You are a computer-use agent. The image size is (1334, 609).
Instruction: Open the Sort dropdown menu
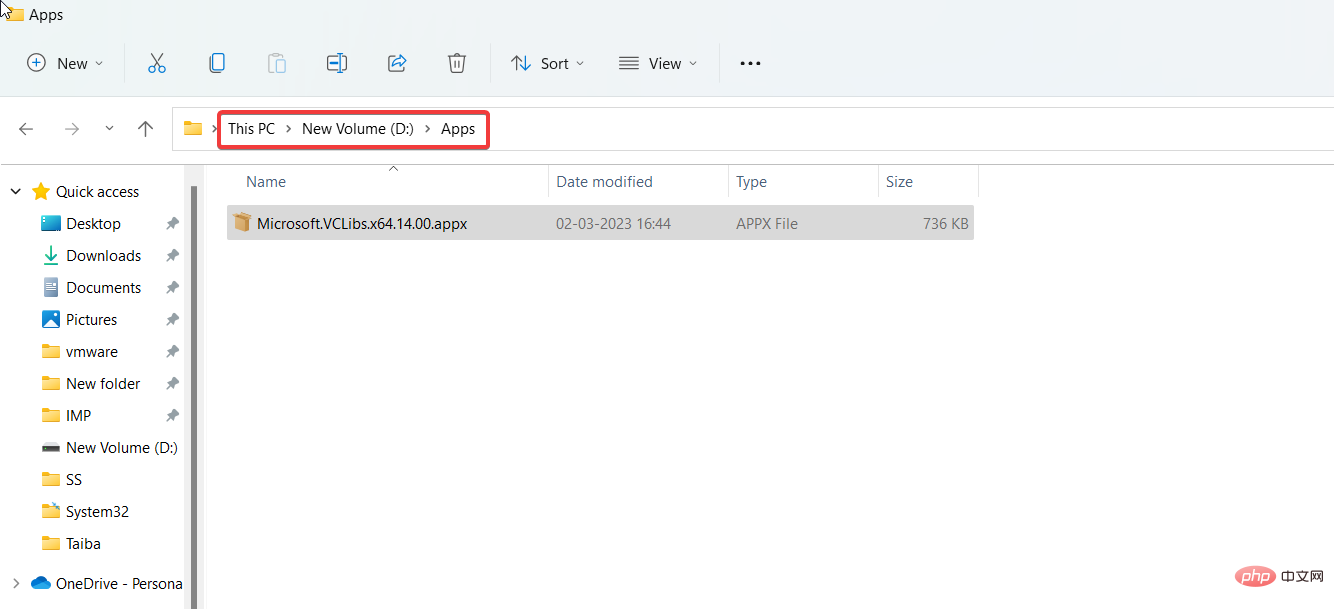click(x=547, y=63)
